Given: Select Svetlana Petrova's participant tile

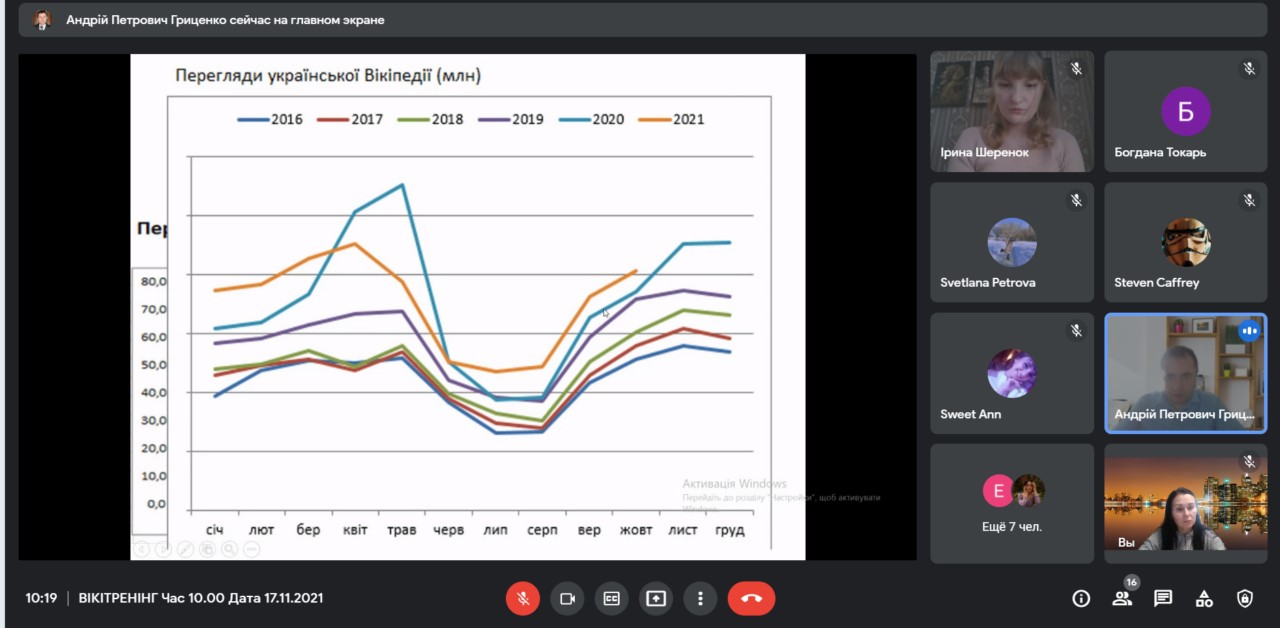Looking at the screenshot, I should pyautogui.click(x=1012, y=242).
